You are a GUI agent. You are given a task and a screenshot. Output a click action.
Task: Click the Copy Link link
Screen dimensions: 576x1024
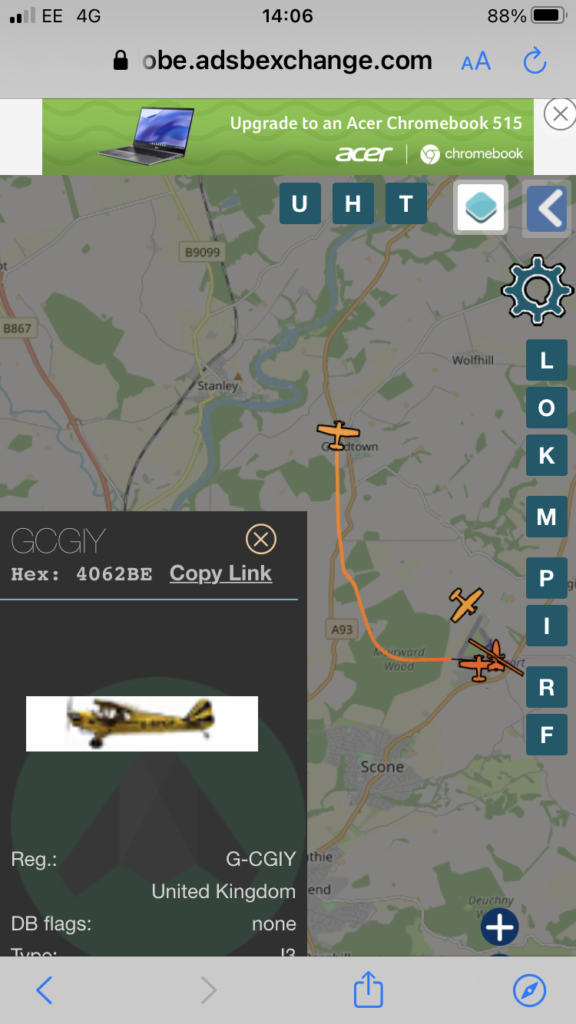[221, 573]
